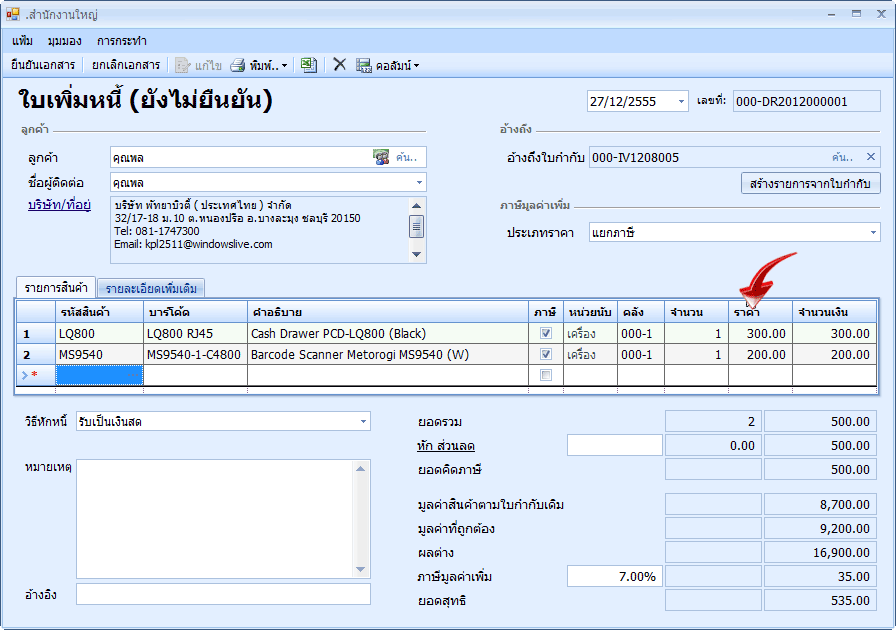Click the delete X icon in toolbar
The width and height of the screenshot is (896, 630).
pos(339,64)
